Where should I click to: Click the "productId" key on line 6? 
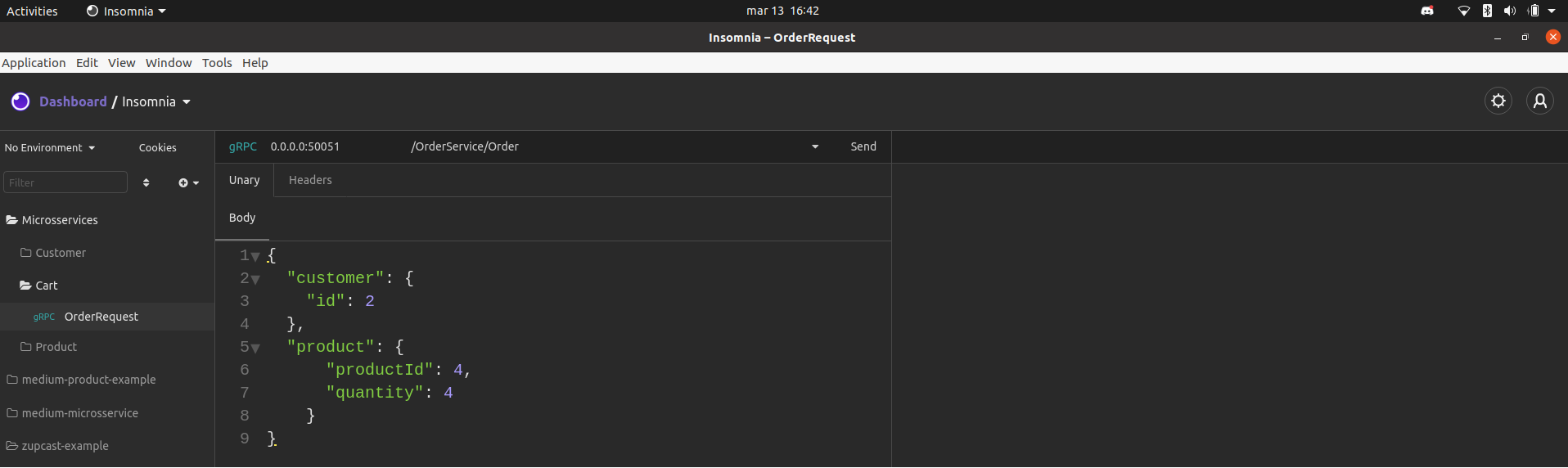point(379,370)
